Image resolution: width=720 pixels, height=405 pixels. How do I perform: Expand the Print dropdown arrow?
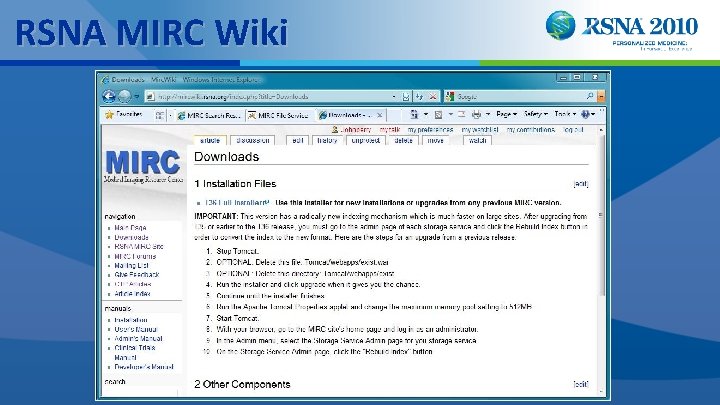coord(488,114)
